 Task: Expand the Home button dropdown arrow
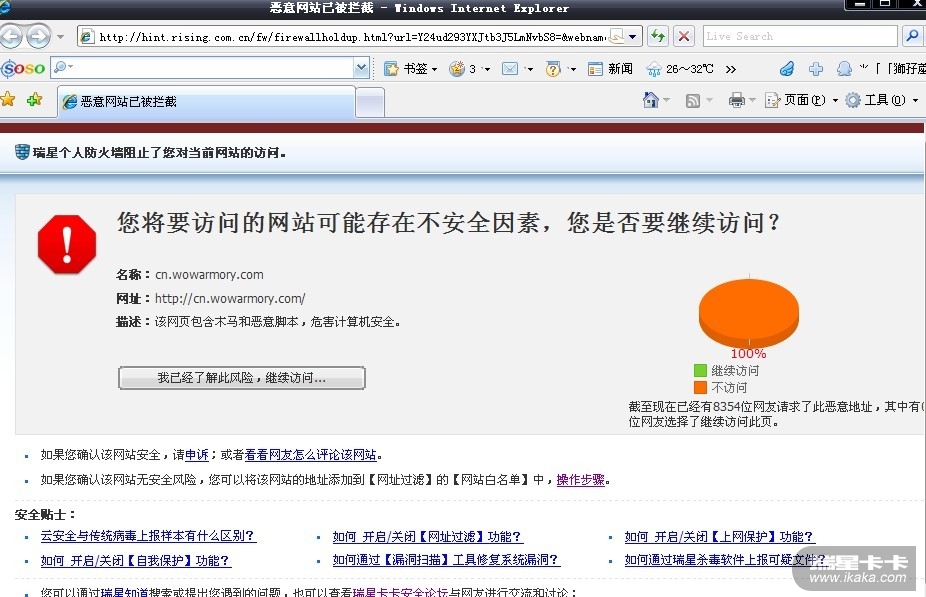pyautogui.click(x=666, y=100)
